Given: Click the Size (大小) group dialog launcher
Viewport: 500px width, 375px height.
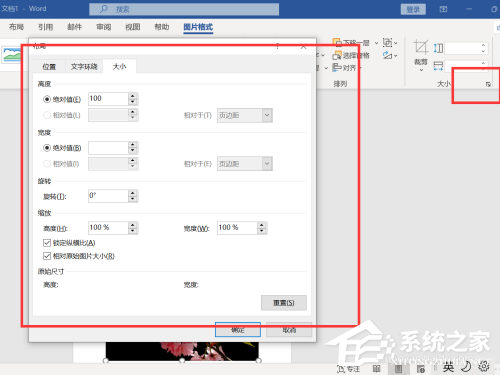Looking at the screenshot, I should pos(488,84).
